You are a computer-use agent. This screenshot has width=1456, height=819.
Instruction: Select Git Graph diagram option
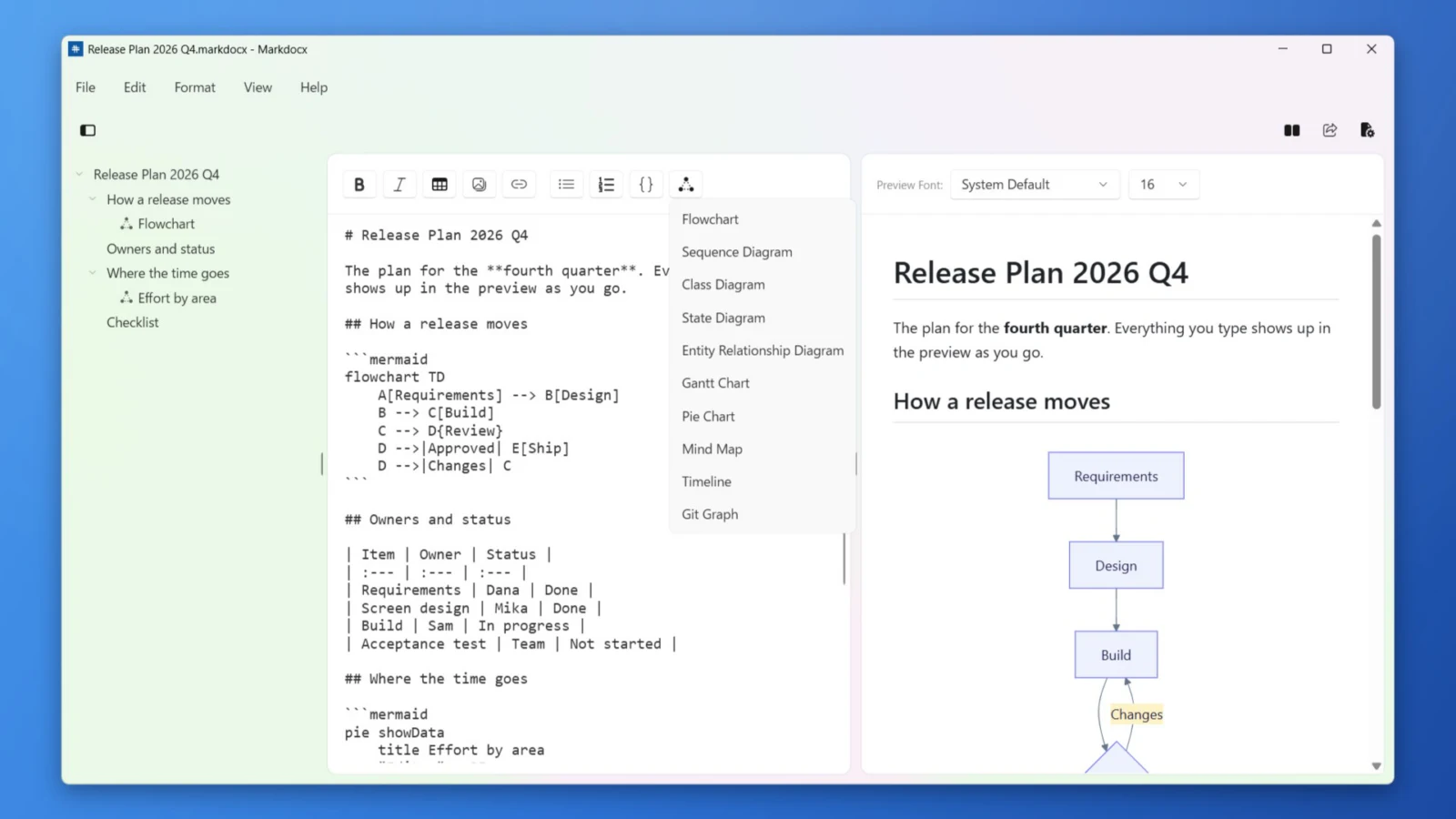pyautogui.click(x=763, y=514)
